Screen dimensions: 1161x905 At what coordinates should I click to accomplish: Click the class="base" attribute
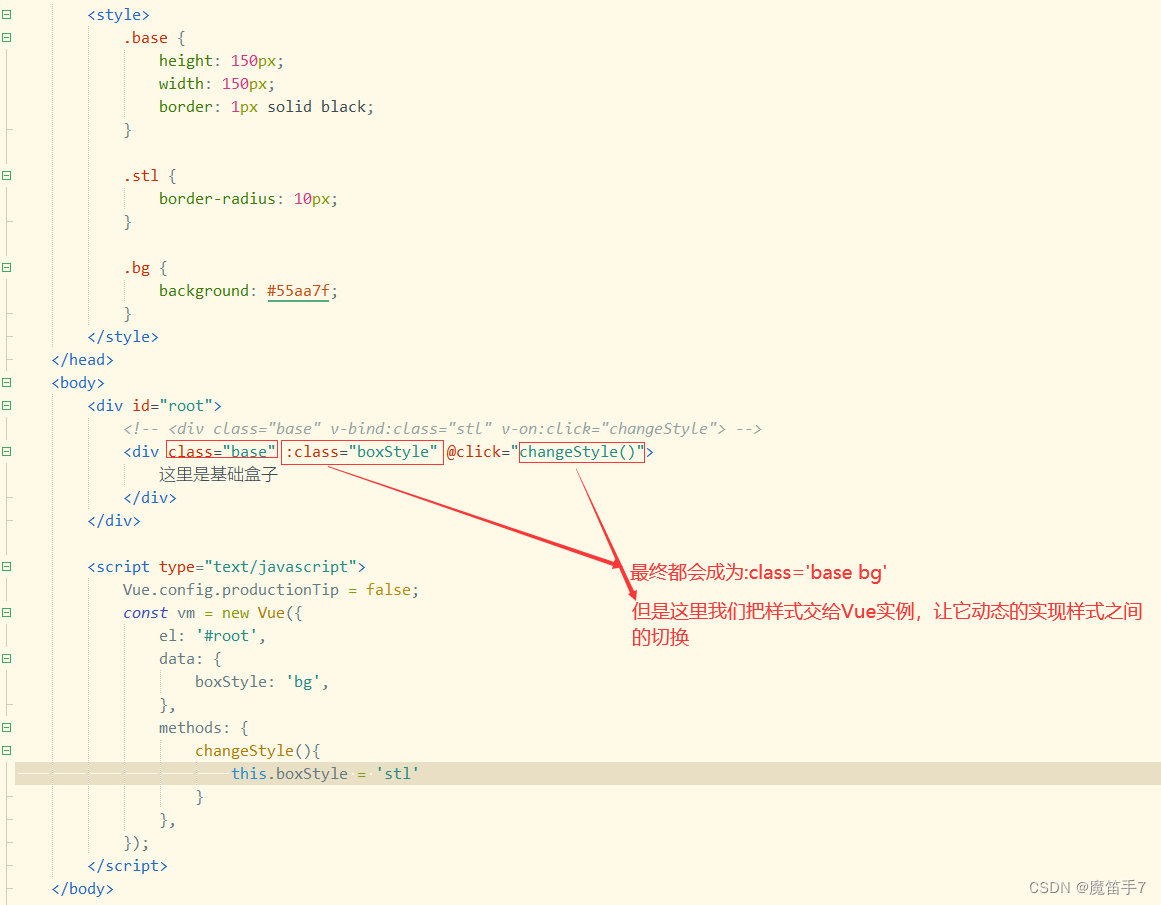[x=222, y=452]
